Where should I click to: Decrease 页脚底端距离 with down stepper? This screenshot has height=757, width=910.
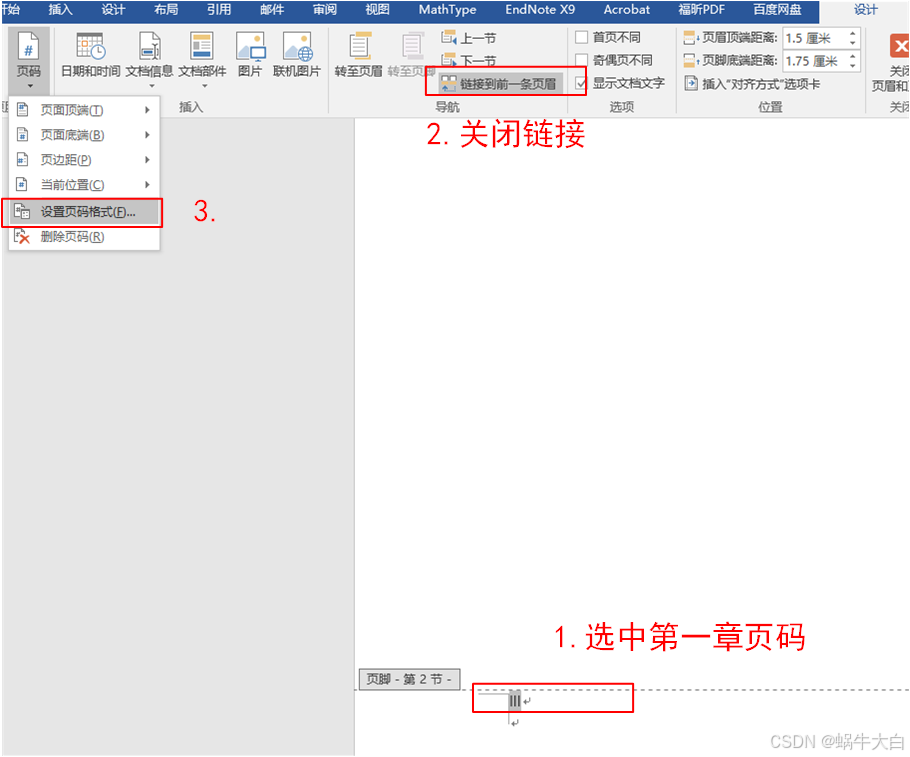pos(853,66)
